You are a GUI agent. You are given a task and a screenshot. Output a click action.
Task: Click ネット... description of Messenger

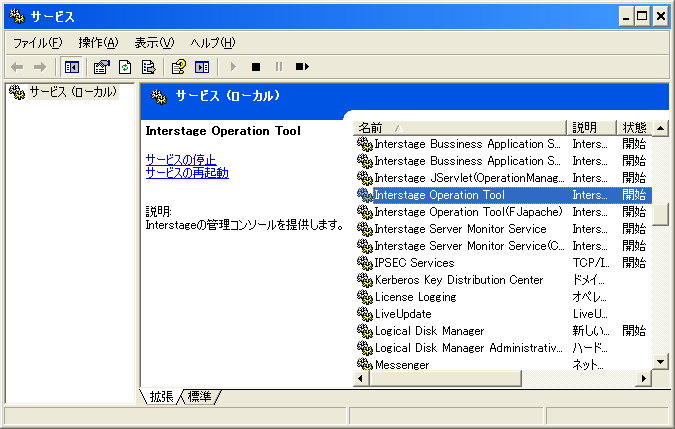coord(588,365)
